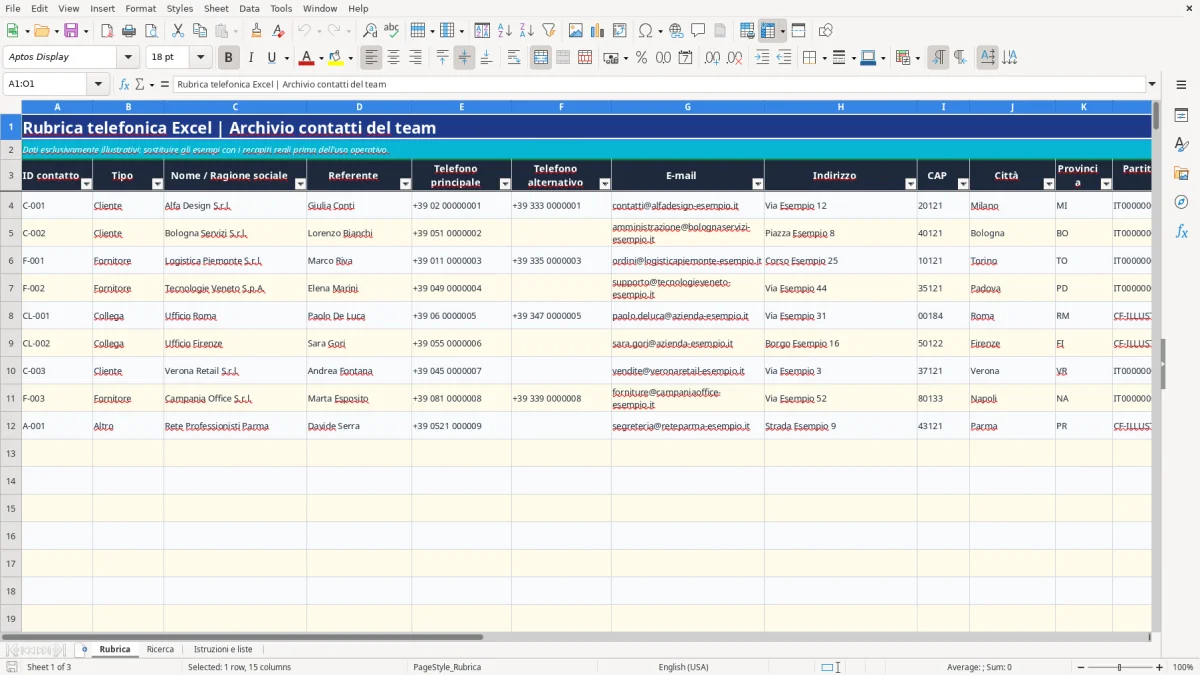Export directly as PDF
This screenshot has width=1200, height=675.
point(107,31)
